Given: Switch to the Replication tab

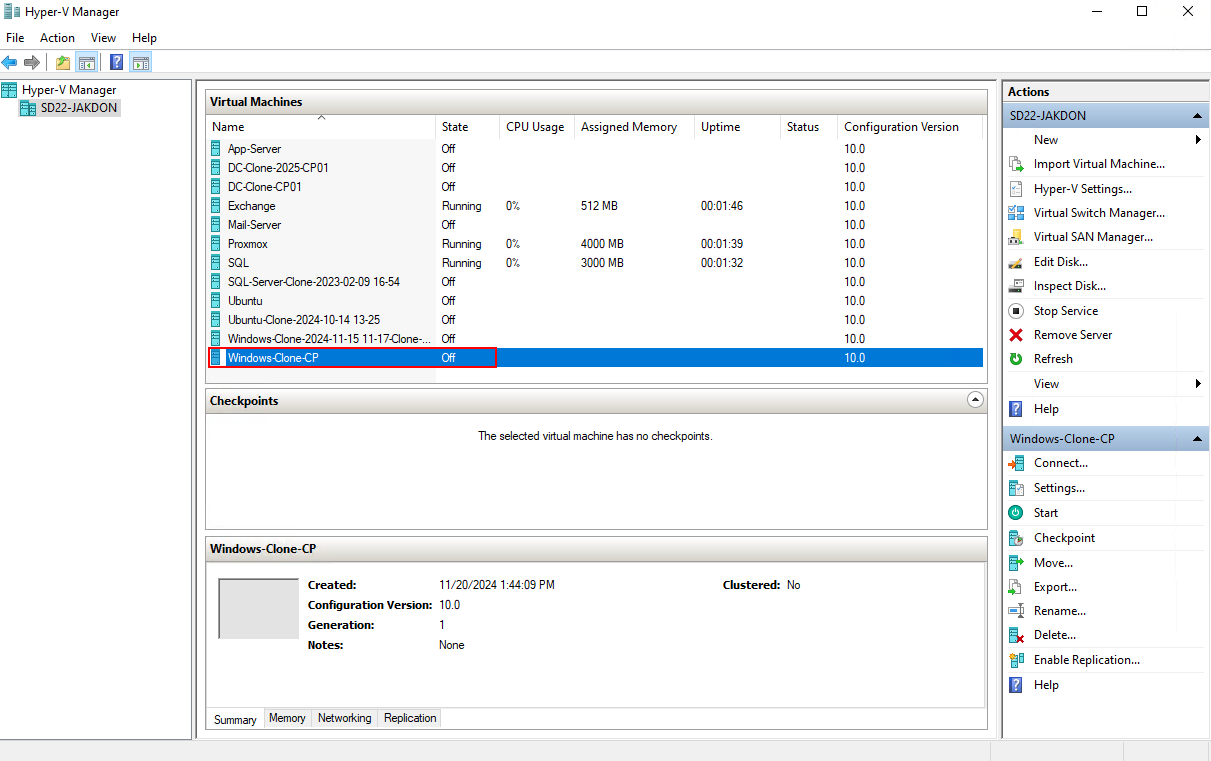Looking at the screenshot, I should click(410, 718).
